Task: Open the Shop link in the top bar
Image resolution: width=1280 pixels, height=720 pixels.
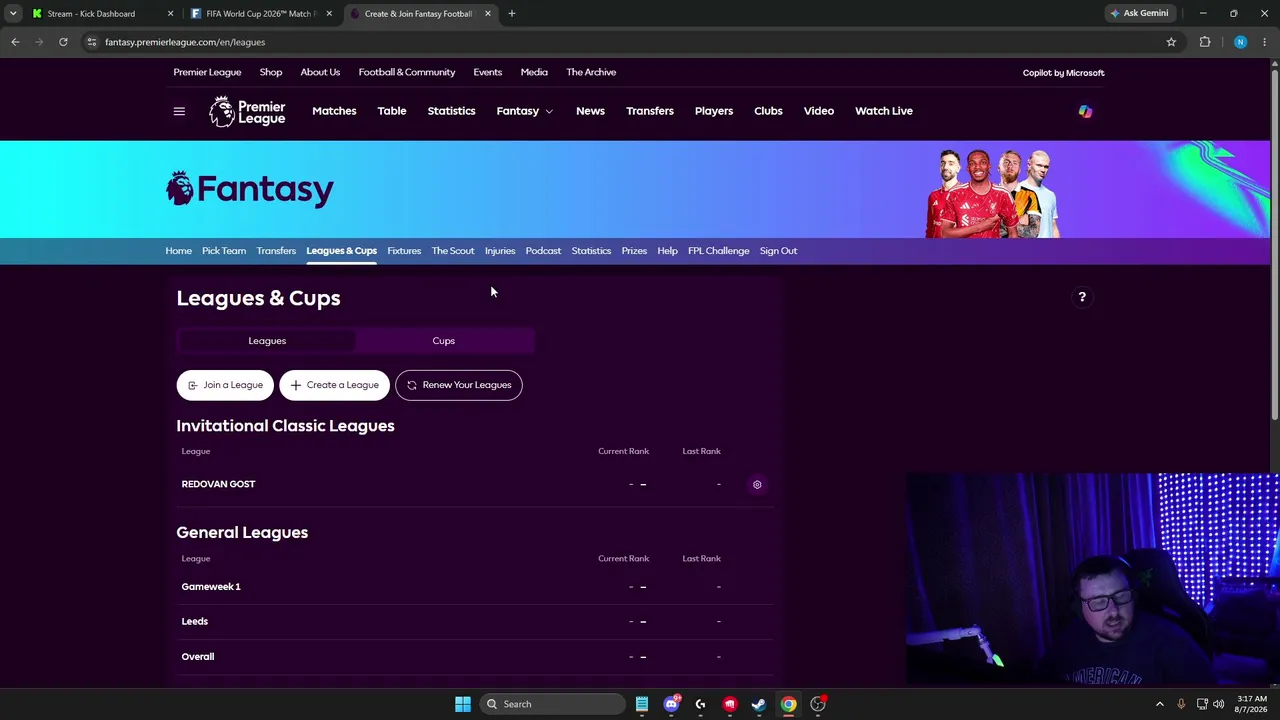Action: [271, 72]
